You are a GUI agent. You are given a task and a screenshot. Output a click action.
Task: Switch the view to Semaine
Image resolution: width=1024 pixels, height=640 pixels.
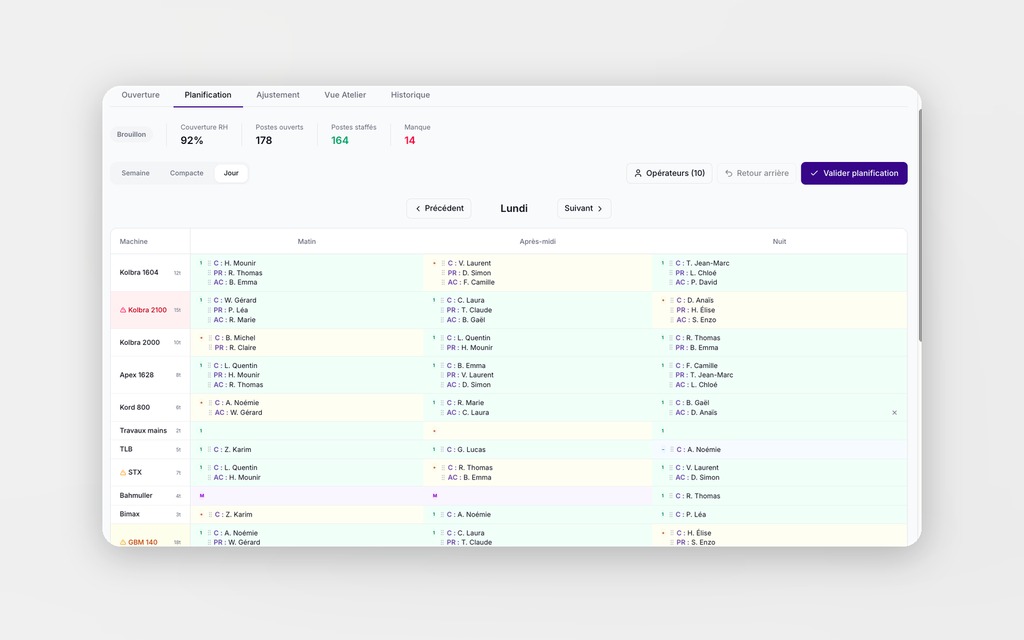(x=135, y=173)
